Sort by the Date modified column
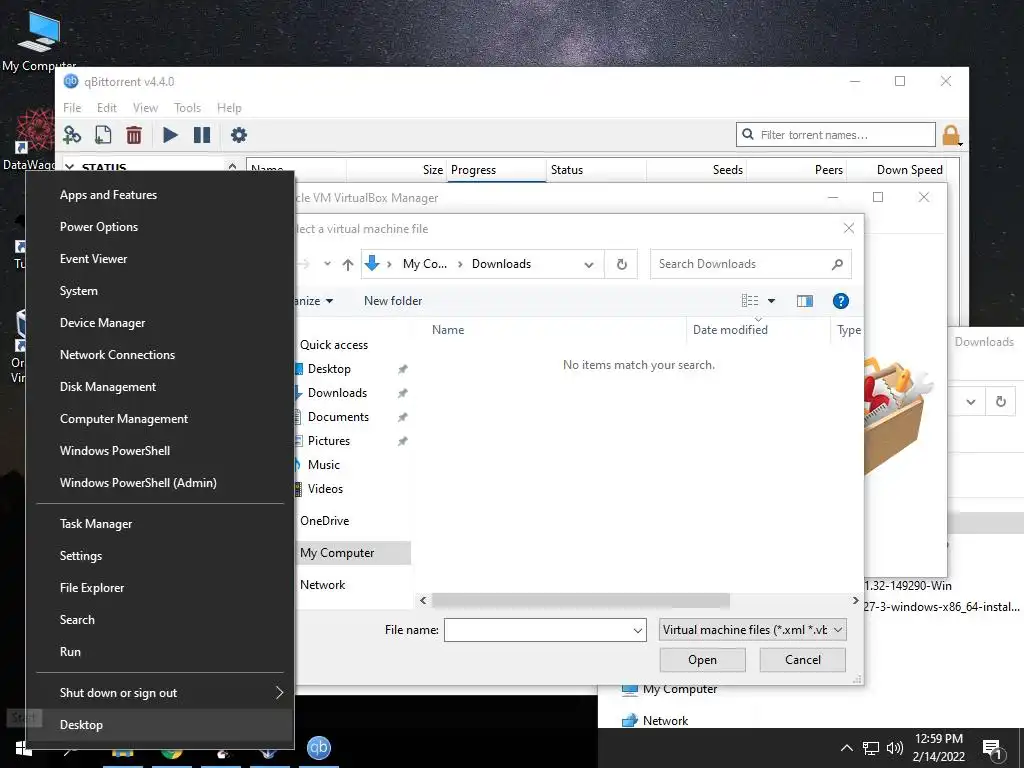This screenshot has height=768, width=1024. (730, 330)
